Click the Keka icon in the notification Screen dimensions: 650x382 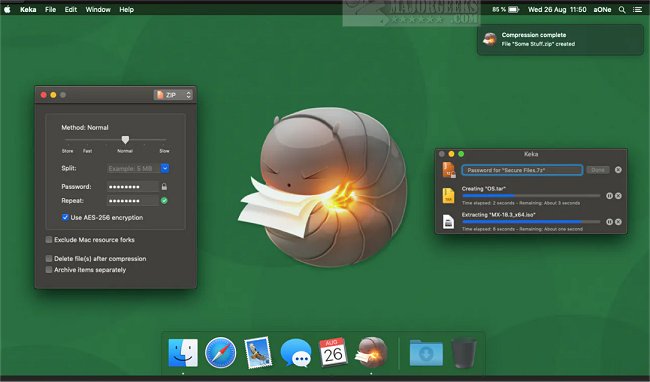pos(490,39)
